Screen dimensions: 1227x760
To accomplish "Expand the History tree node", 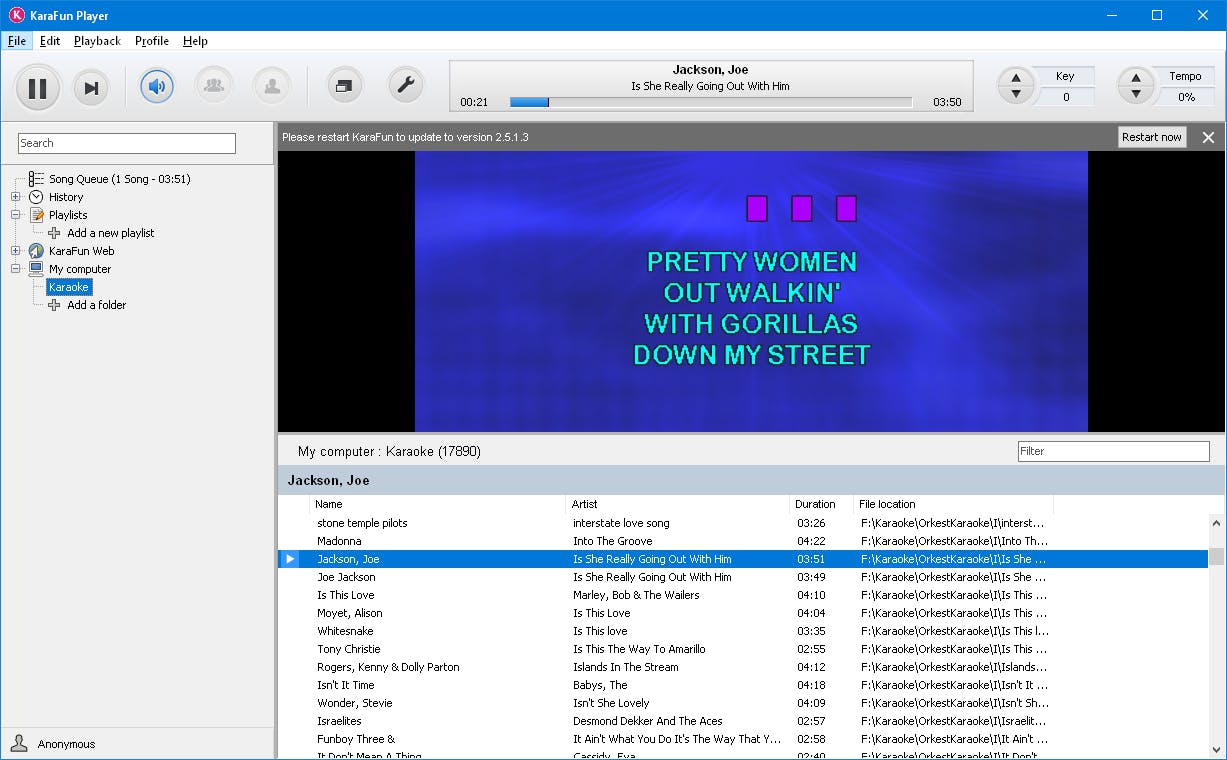I will (16, 197).
